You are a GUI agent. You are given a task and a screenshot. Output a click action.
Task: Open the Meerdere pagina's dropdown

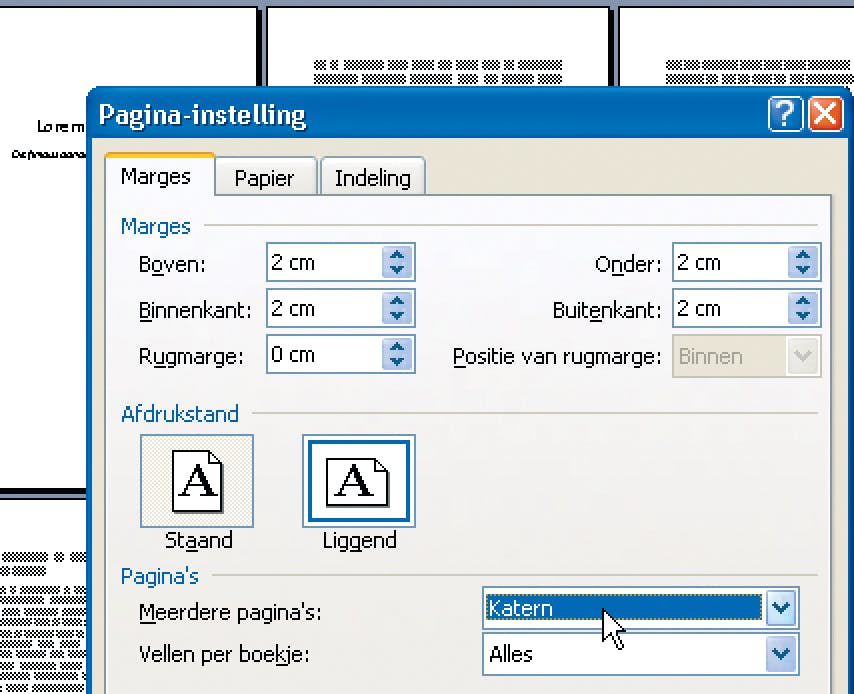(x=780, y=608)
